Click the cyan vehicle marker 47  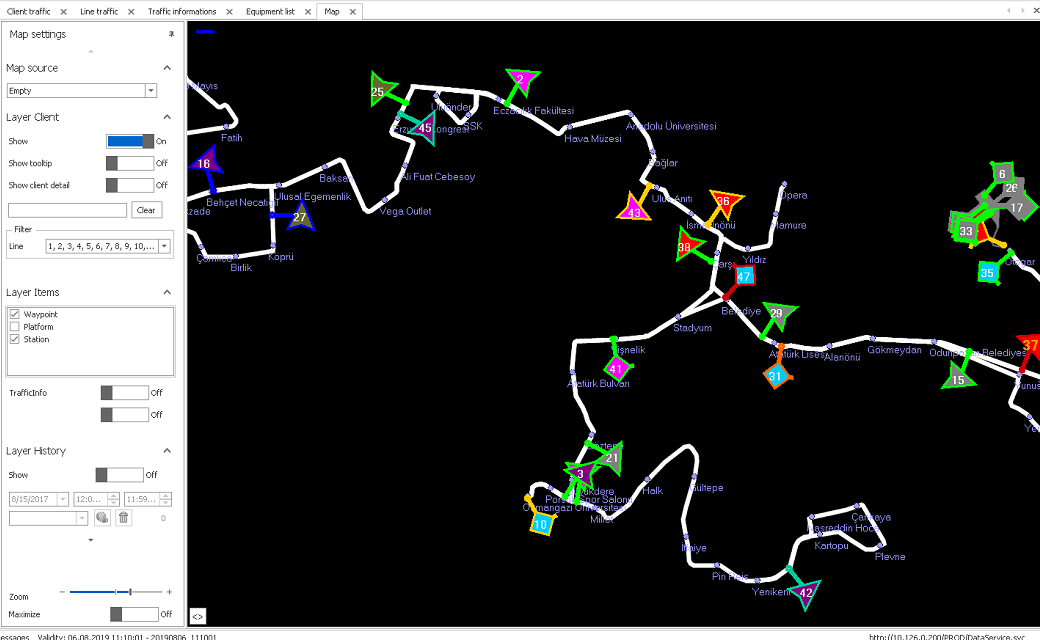pyautogui.click(x=743, y=276)
